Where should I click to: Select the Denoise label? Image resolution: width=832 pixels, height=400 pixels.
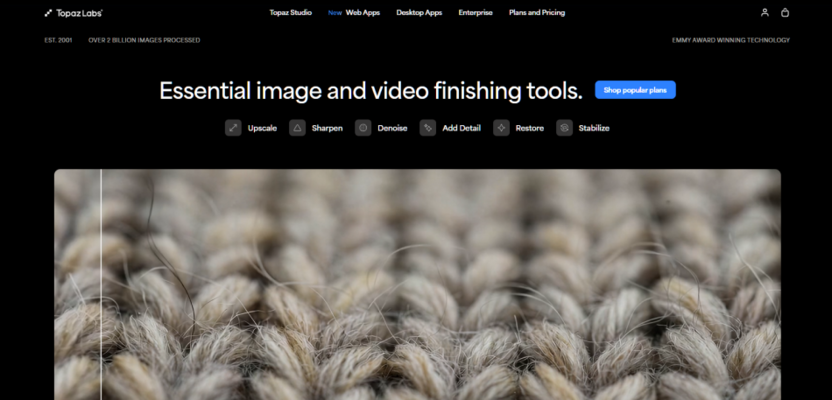[392, 128]
